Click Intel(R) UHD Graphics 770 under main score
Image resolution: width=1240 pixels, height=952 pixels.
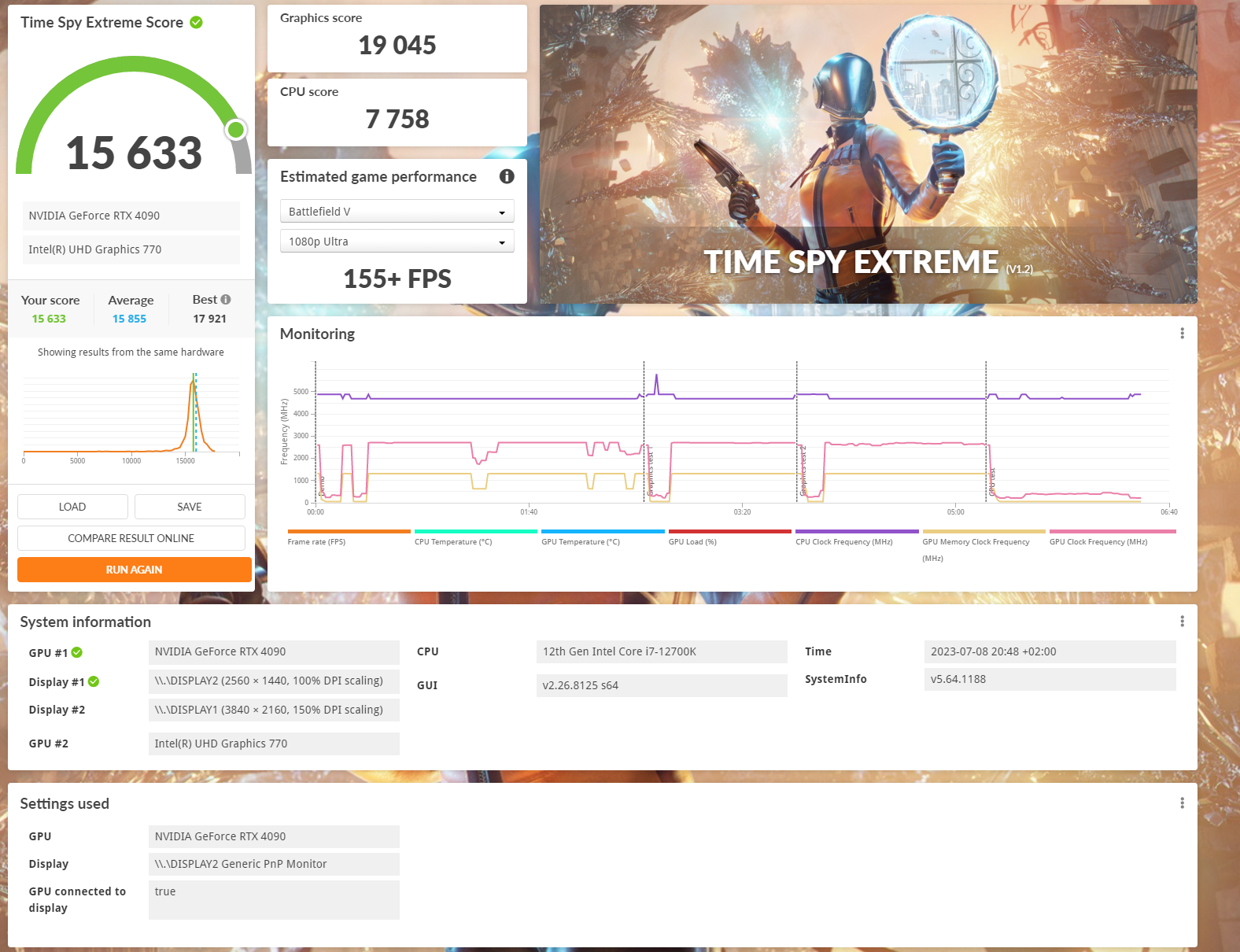(131, 249)
